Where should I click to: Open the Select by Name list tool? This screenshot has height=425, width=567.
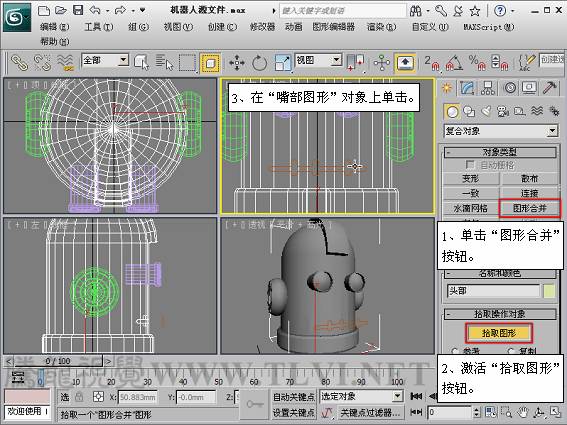164,63
